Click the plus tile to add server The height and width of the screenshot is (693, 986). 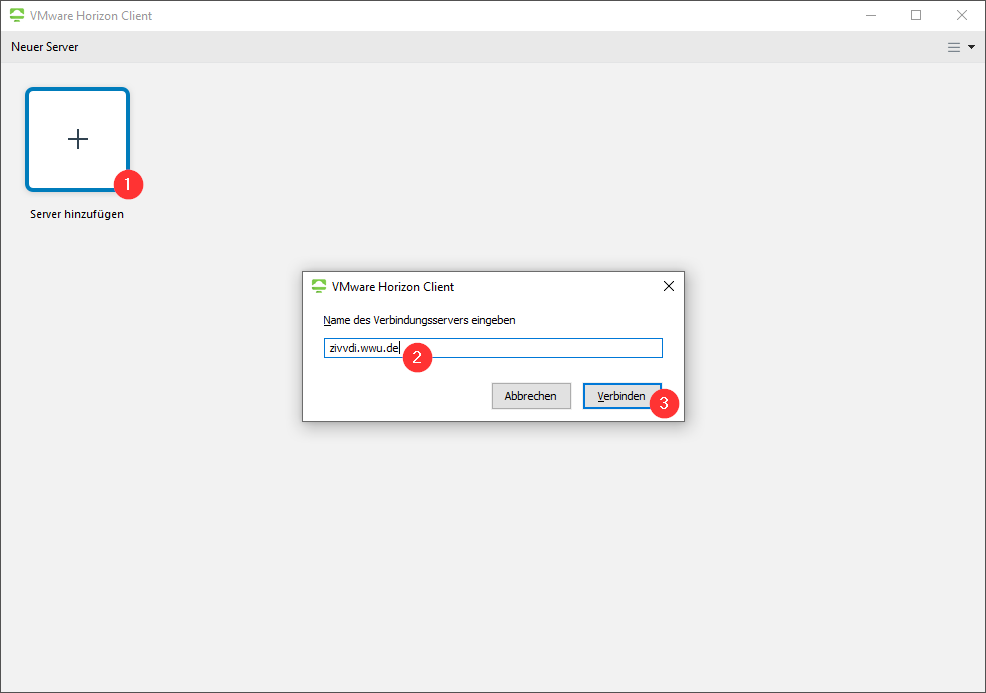click(77, 139)
